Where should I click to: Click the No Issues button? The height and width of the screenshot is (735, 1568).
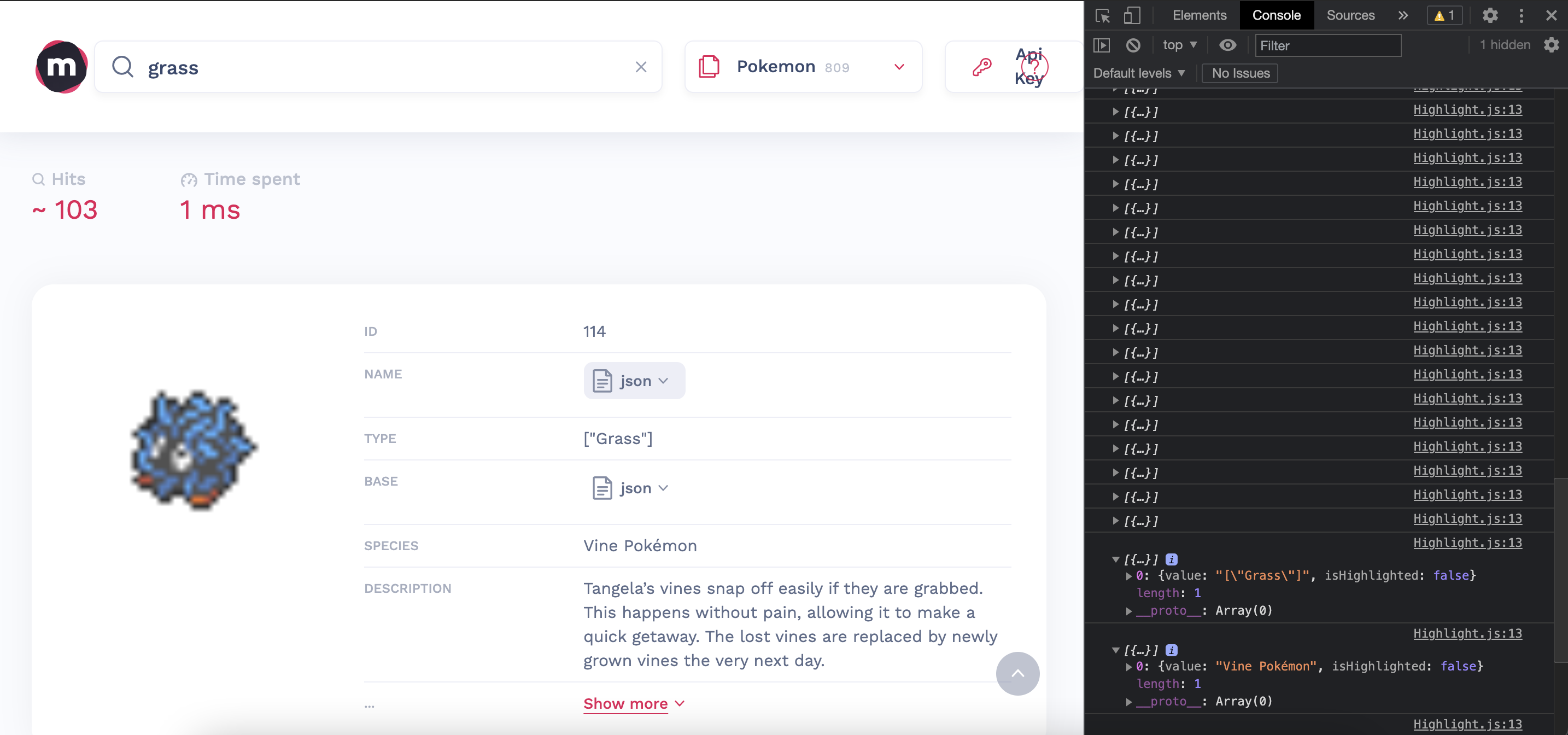pos(1240,73)
